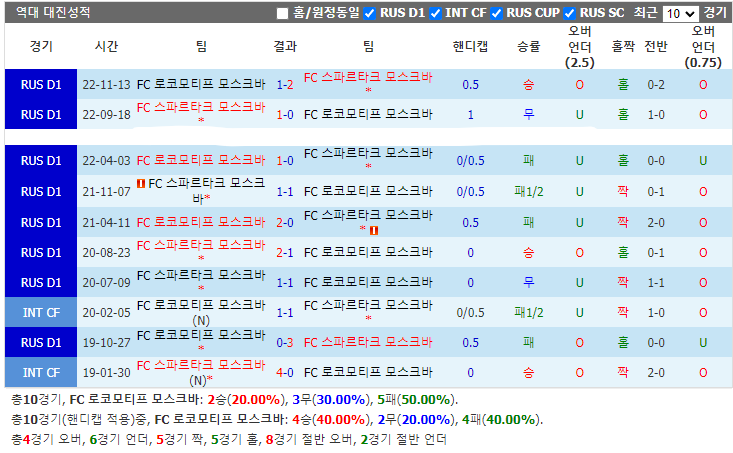The image size is (733, 453).
Task: Click the 오버언더 (0.75) column header
Action: 703,47
